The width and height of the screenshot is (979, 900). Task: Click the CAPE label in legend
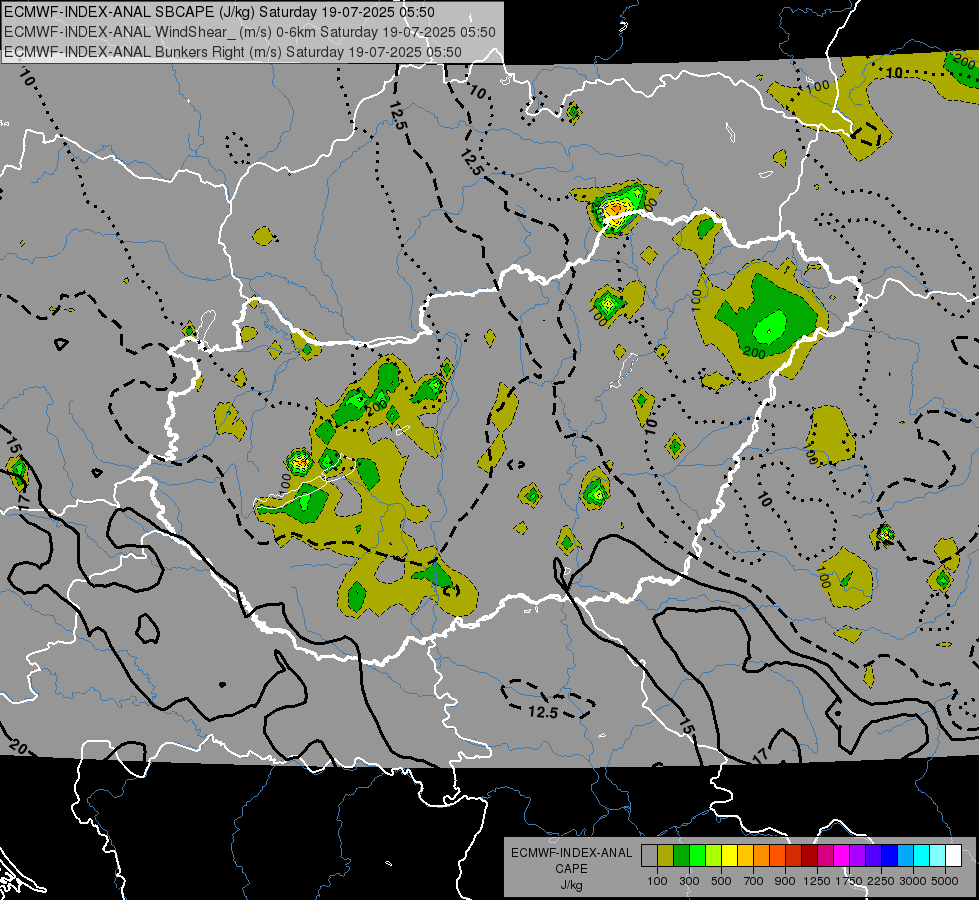click(571, 869)
